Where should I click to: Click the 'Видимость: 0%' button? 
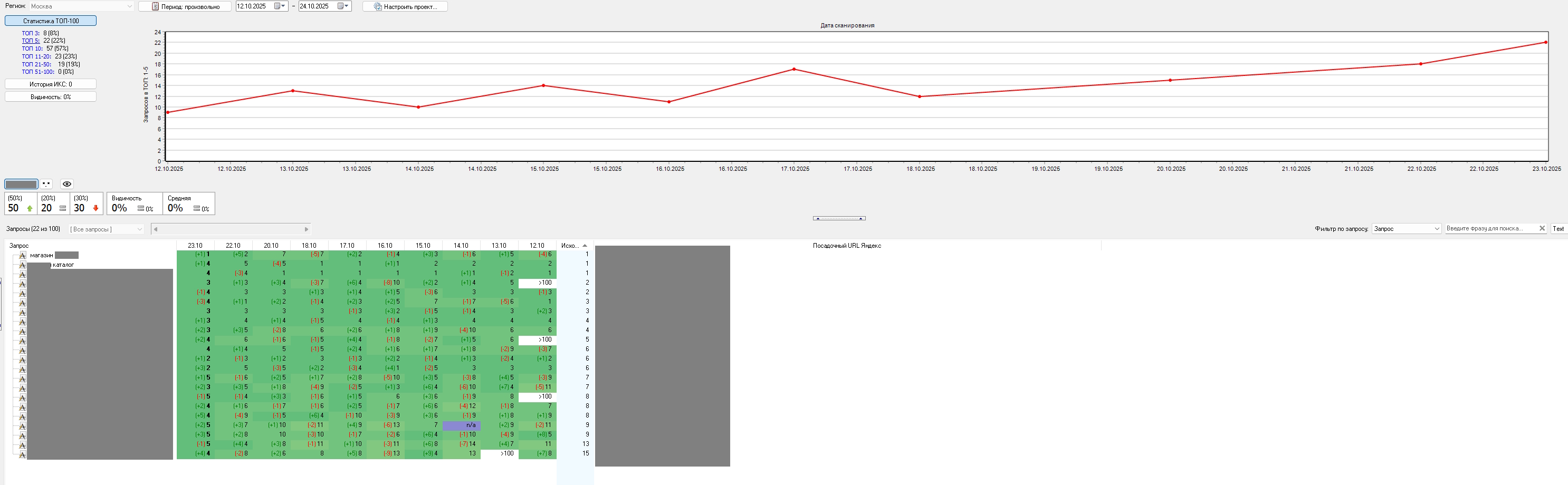tap(51, 97)
